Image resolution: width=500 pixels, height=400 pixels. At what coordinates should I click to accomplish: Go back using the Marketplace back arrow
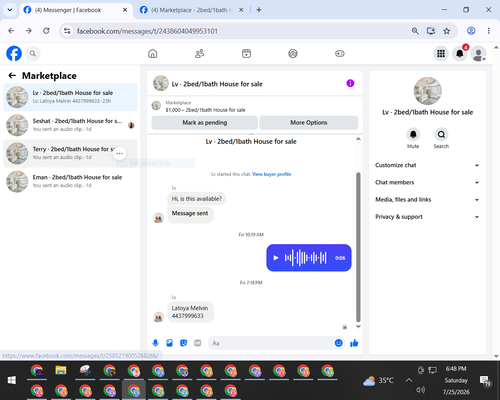[12, 76]
